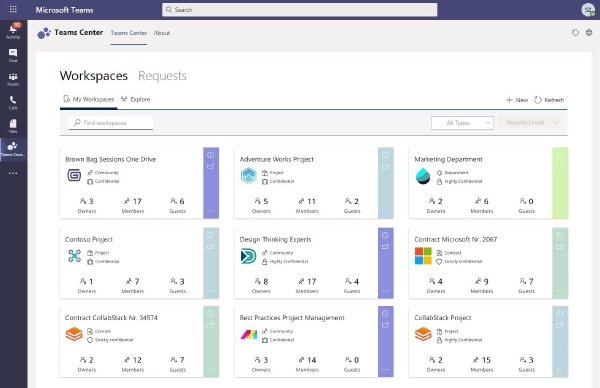Click Microsoft logo on Contract Microsoft card
The width and height of the screenshot is (600, 388).
click(x=423, y=256)
